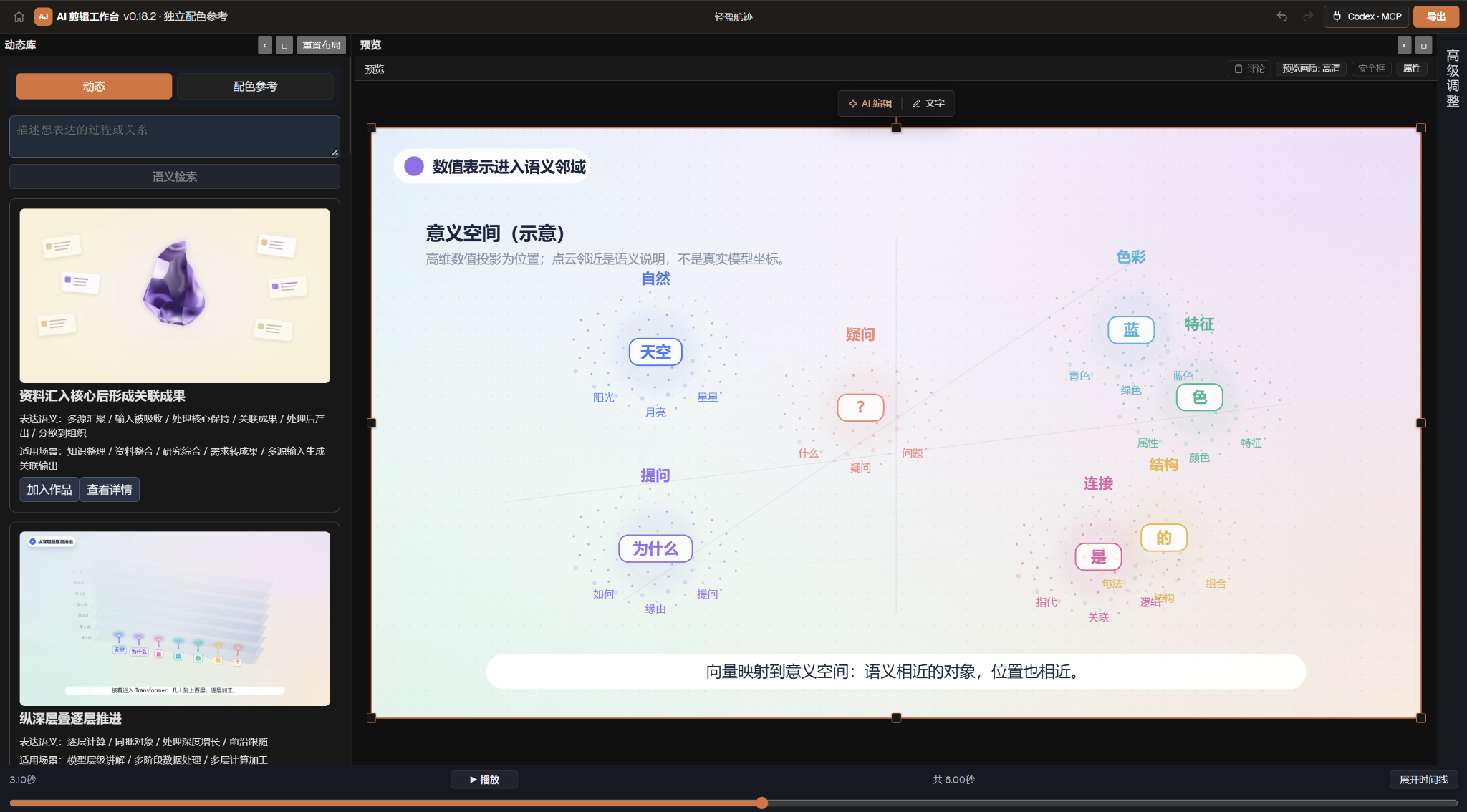Click the 预览 sub-tab label
This screenshot has height=812, width=1467.
[375, 69]
